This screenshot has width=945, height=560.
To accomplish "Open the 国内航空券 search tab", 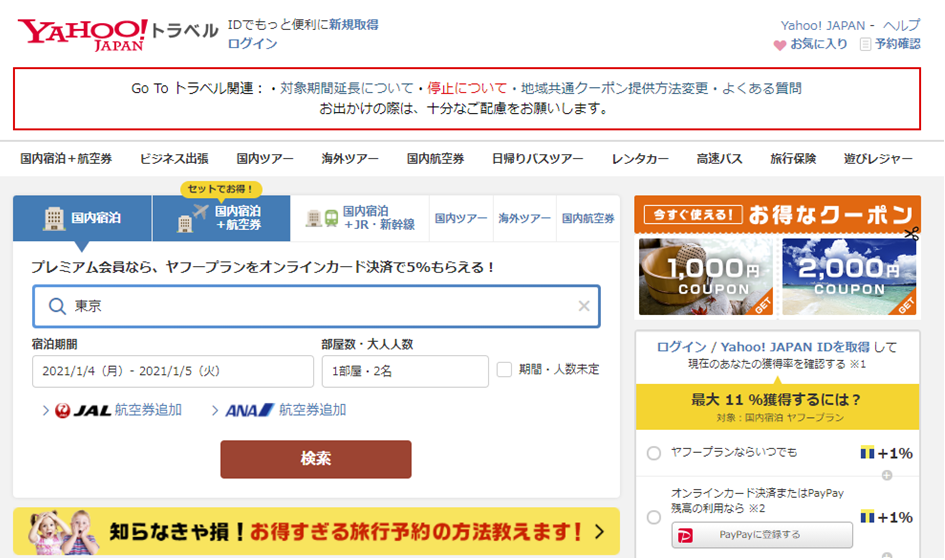I will (588, 218).
